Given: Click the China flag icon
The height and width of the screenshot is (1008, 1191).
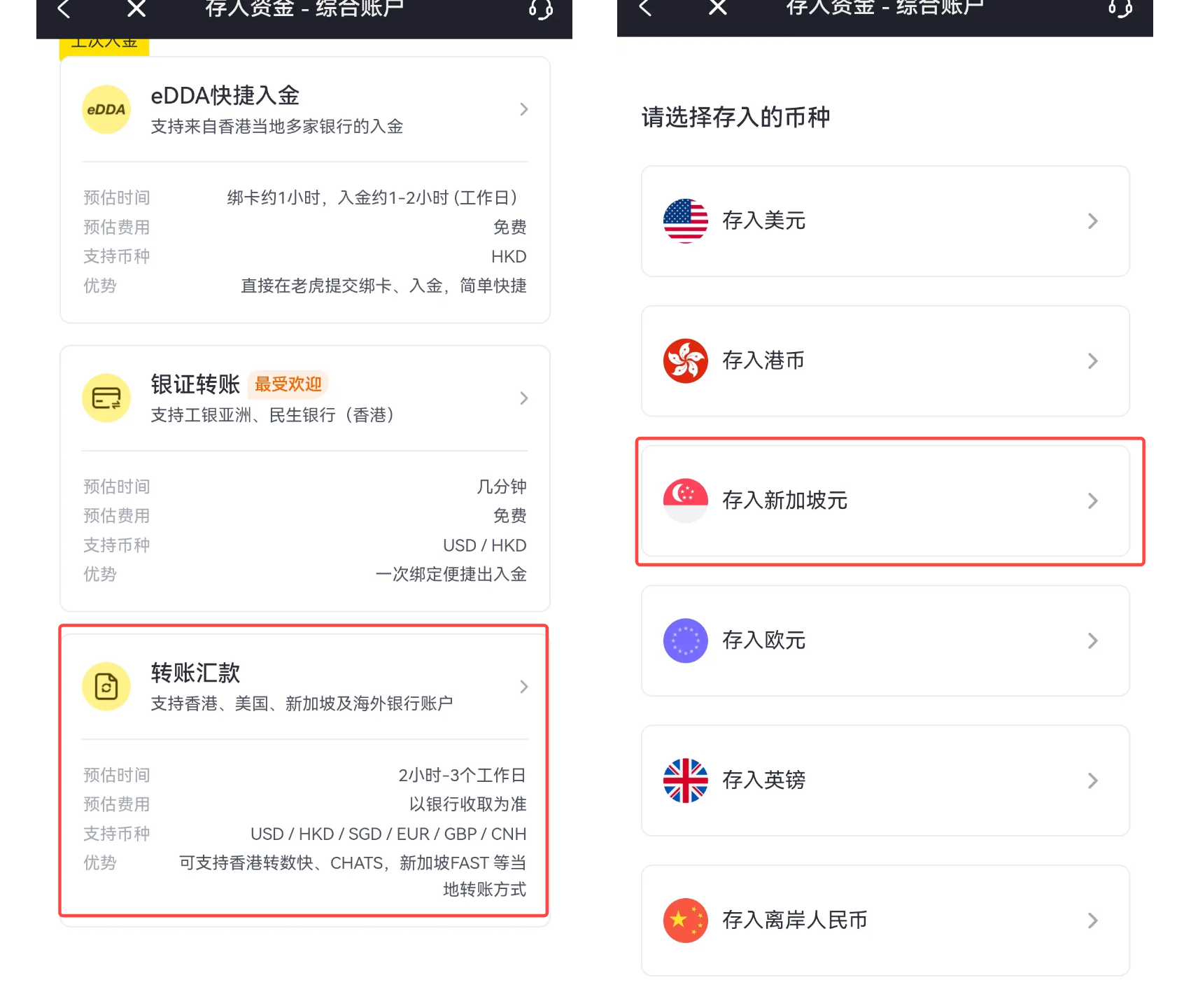Looking at the screenshot, I should click(685, 920).
